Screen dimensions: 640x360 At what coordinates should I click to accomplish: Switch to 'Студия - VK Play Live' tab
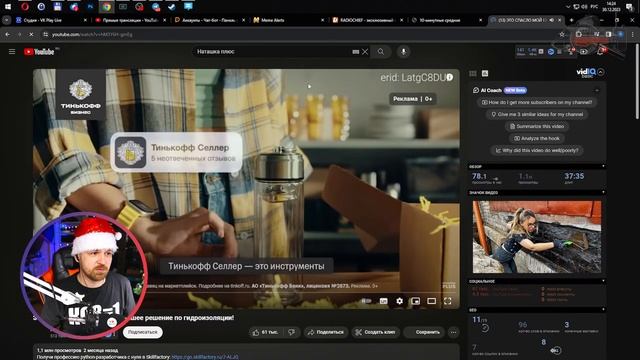click(x=51, y=20)
